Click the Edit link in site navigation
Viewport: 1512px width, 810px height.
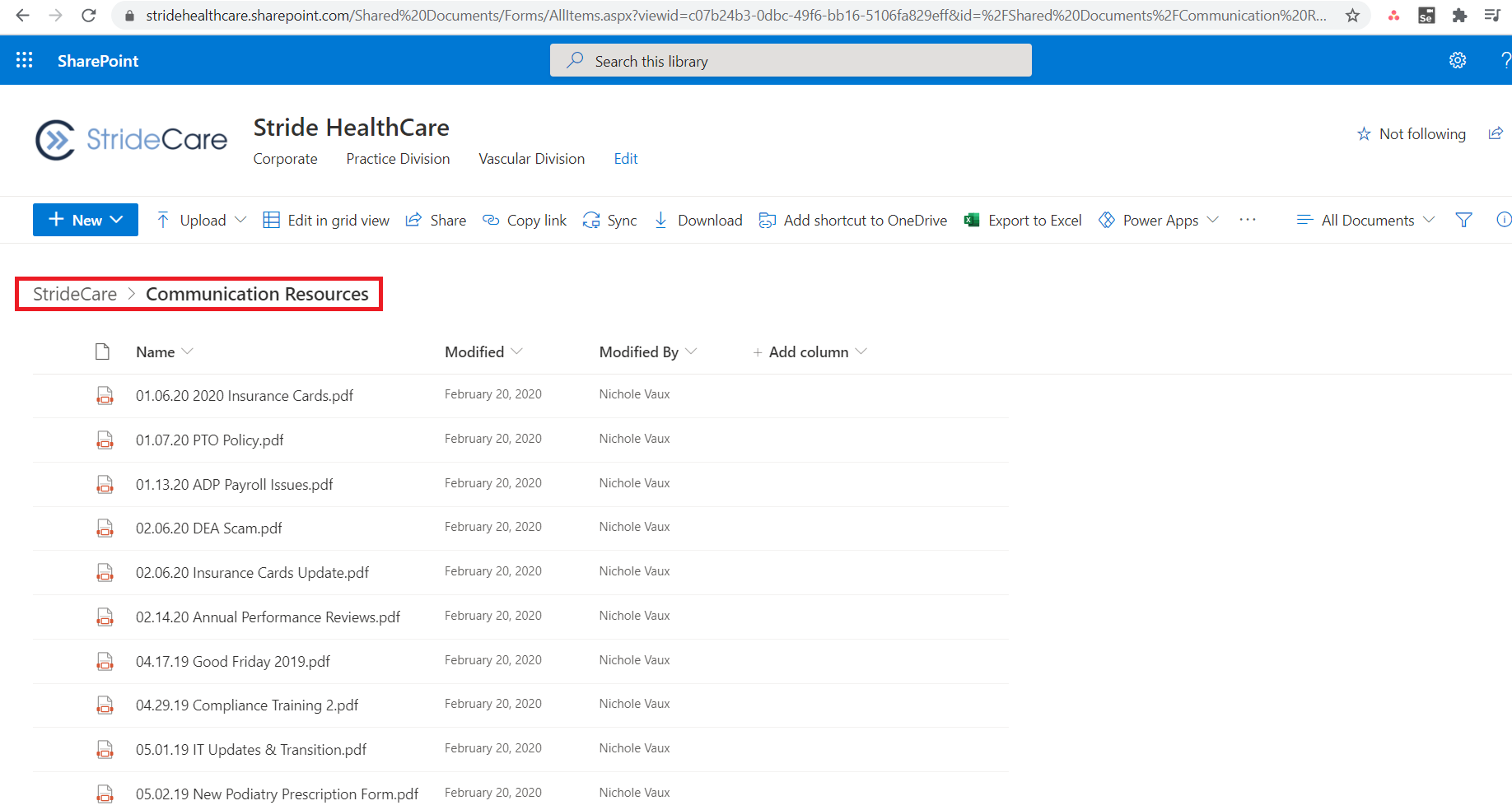pyautogui.click(x=626, y=159)
